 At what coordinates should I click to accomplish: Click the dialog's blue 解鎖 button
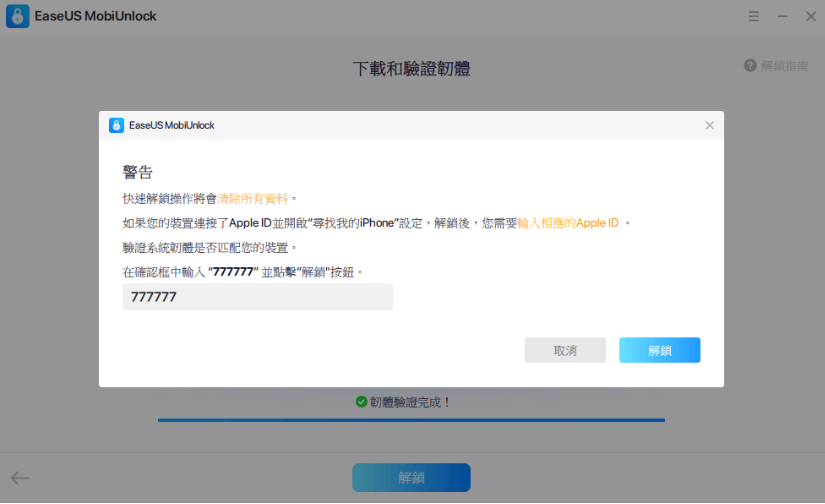(x=659, y=350)
